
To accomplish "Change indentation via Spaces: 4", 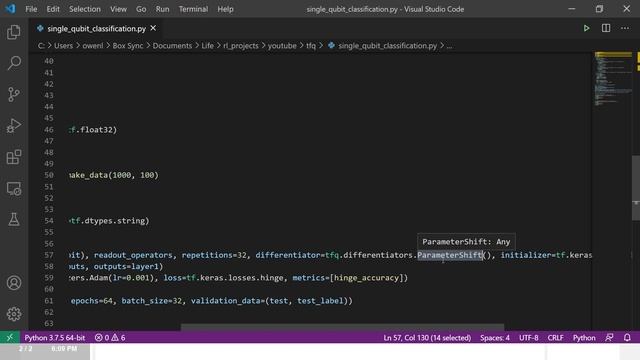I will click(495, 338).
